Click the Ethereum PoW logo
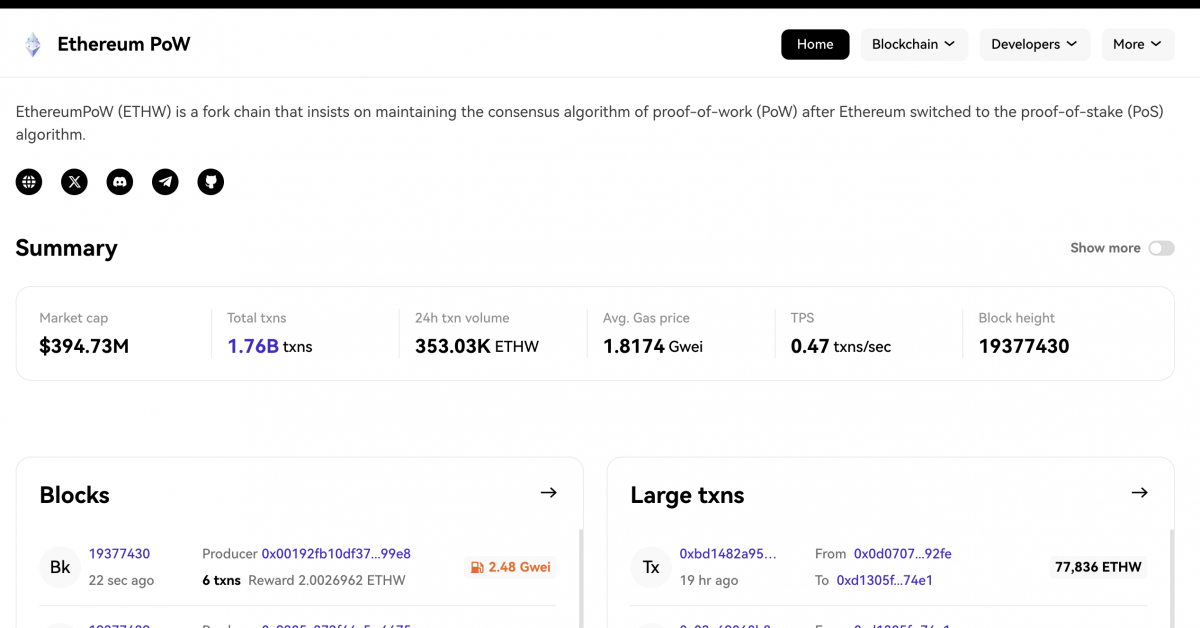This screenshot has height=628, width=1200. pyautogui.click(x=103, y=44)
